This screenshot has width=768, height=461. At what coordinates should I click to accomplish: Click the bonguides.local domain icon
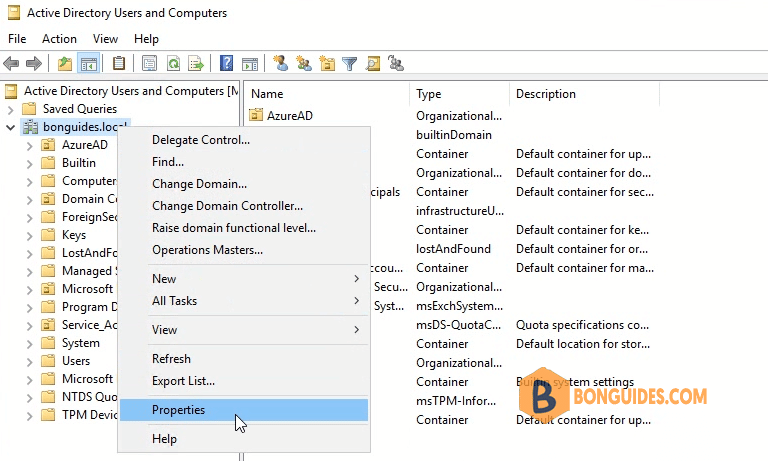point(30,127)
